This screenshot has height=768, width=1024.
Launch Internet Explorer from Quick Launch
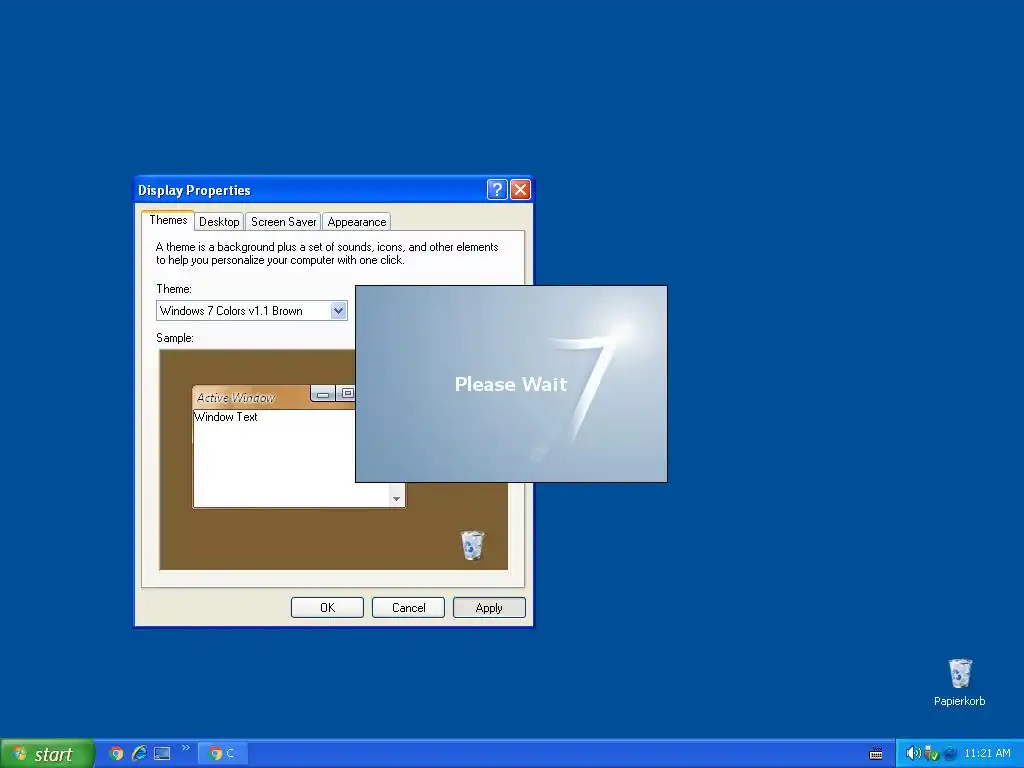(x=139, y=754)
